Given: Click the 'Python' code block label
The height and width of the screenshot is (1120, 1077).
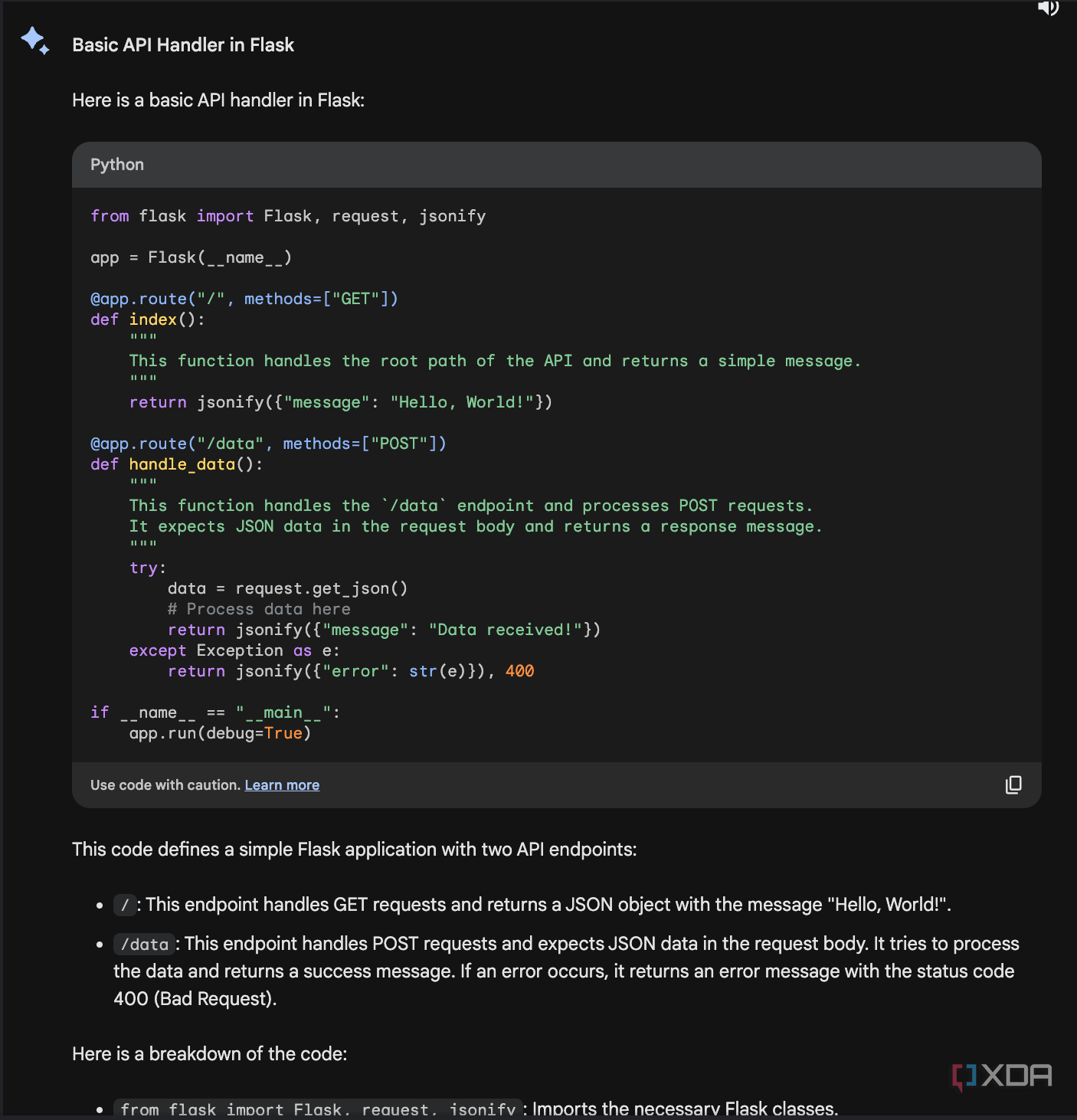Looking at the screenshot, I should coord(117,165).
